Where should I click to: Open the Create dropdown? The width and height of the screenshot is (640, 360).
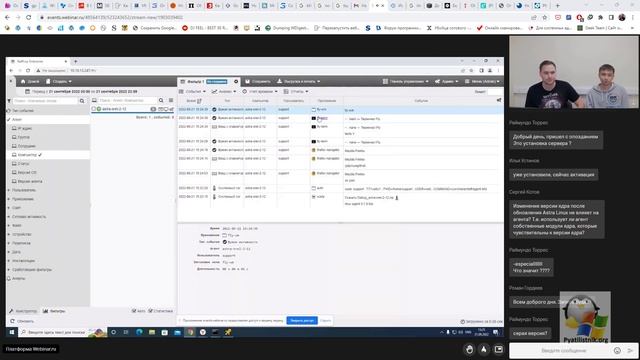coord(59,81)
